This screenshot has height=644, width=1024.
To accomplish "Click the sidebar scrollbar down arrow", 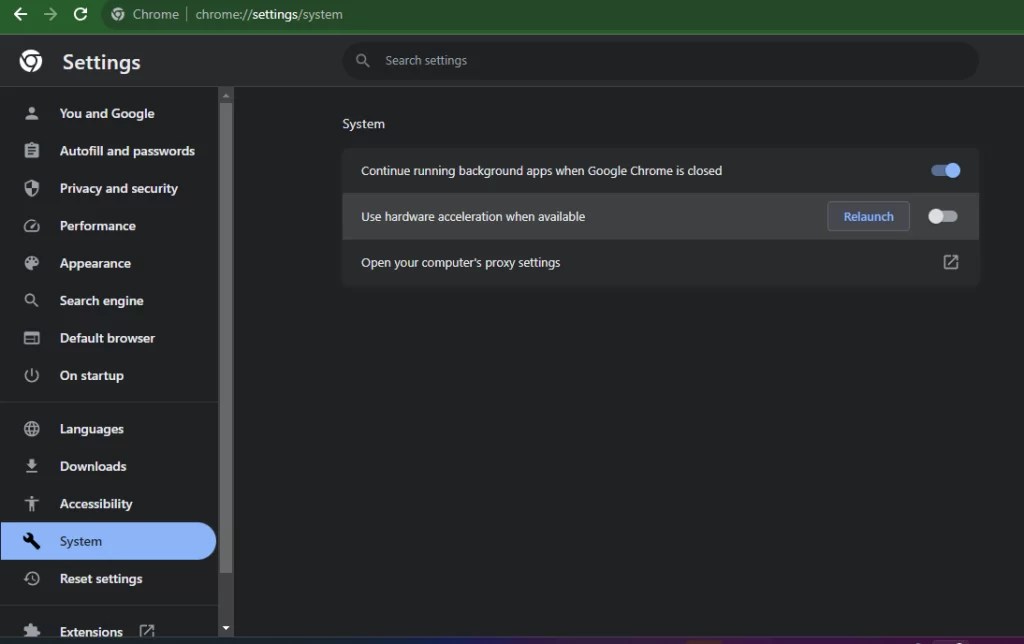I will pyautogui.click(x=227, y=628).
